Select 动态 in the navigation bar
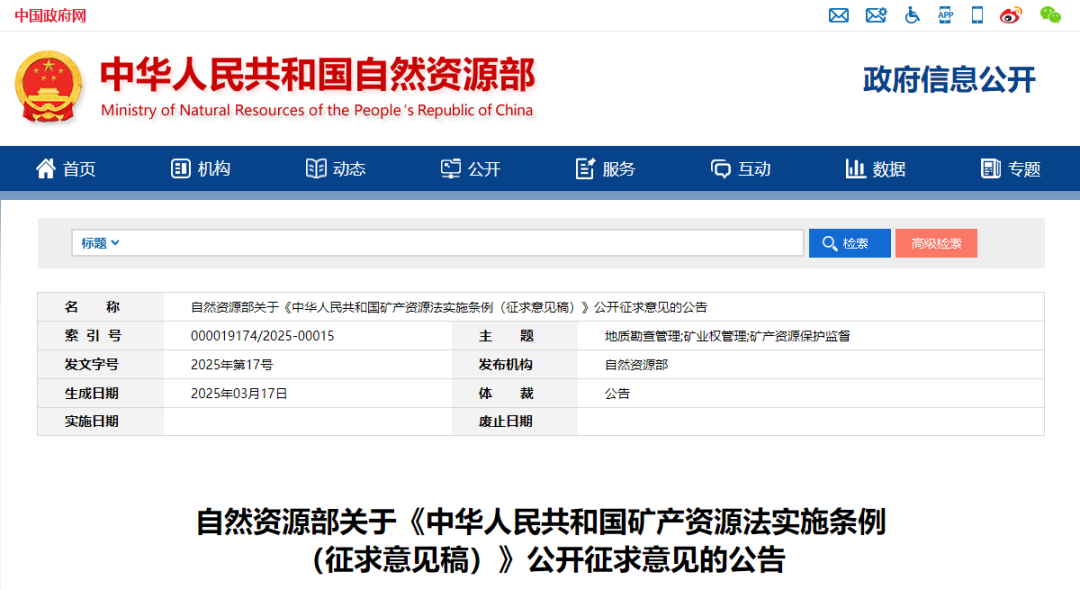 336,169
